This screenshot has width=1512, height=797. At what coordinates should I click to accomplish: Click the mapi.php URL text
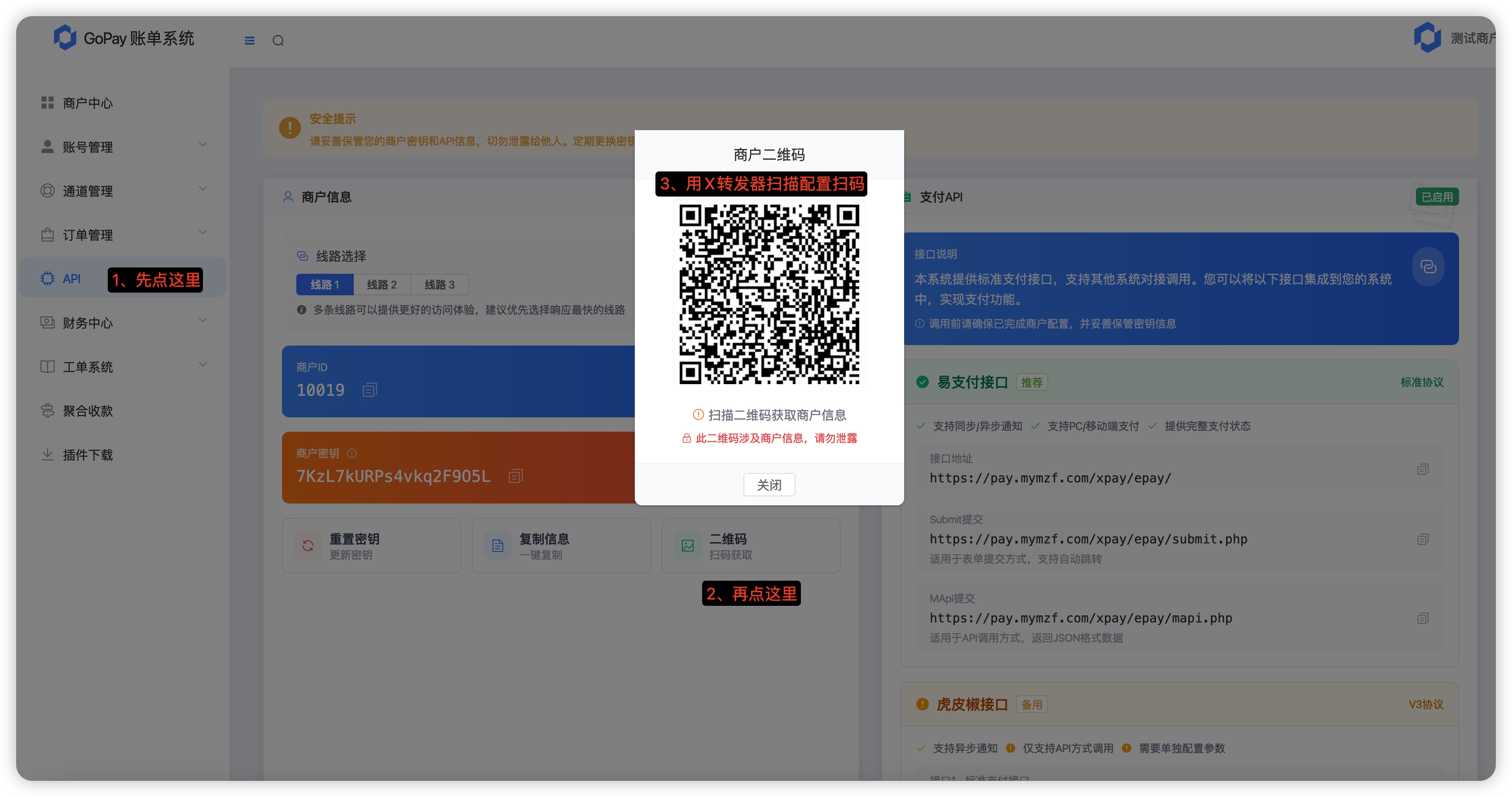pos(1081,618)
